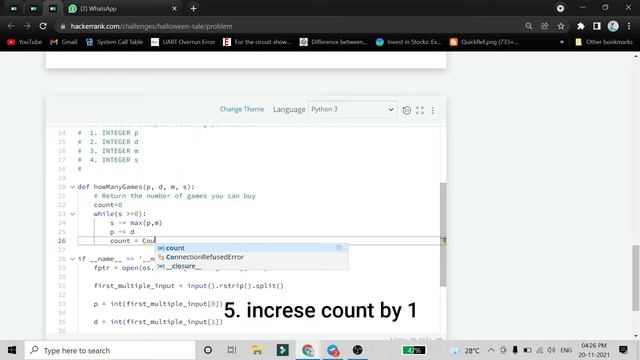The height and width of the screenshot is (360, 640).
Task: Open System Call Table bookmark
Action: coord(114,42)
